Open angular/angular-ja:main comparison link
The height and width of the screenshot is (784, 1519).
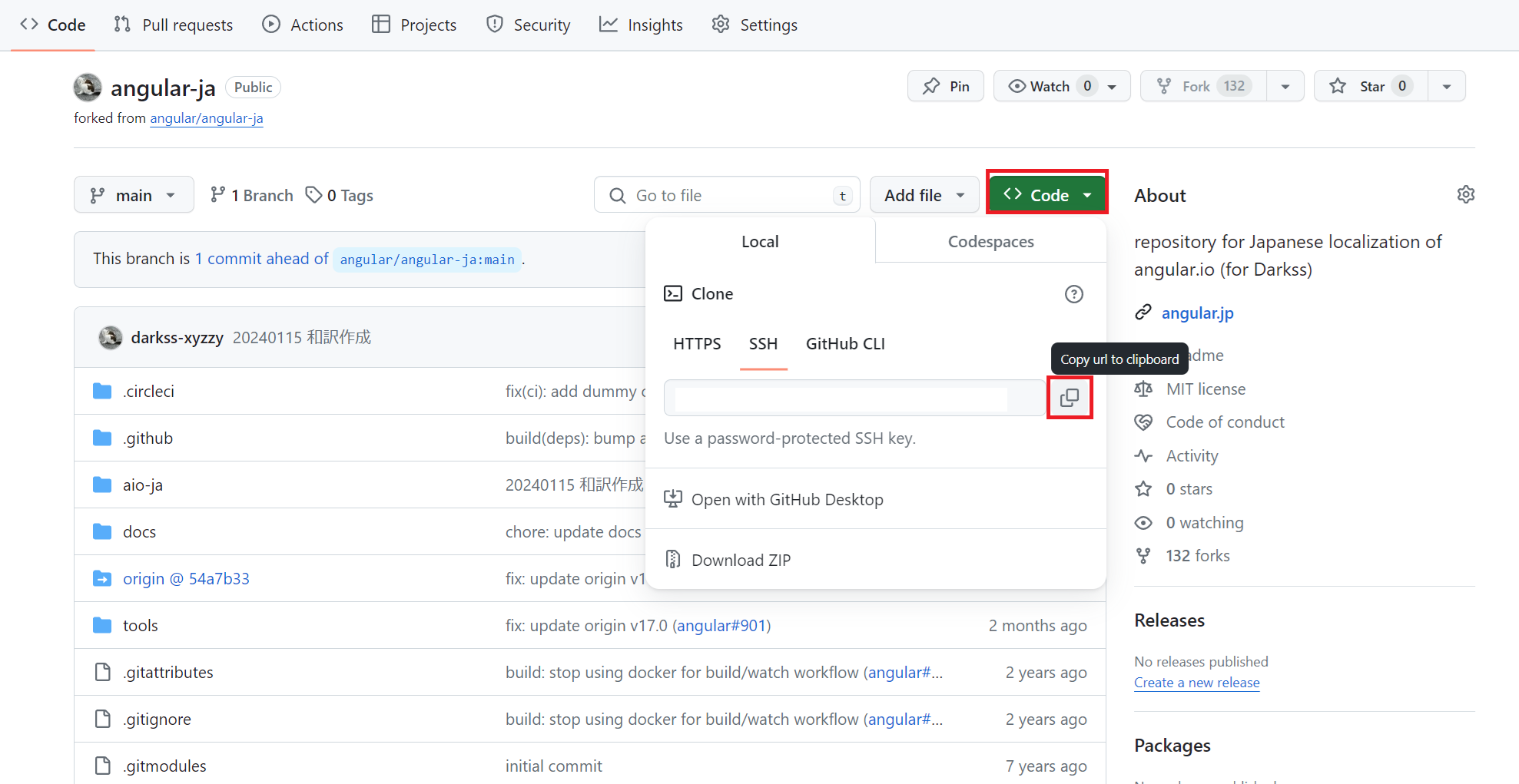coord(427,260)
